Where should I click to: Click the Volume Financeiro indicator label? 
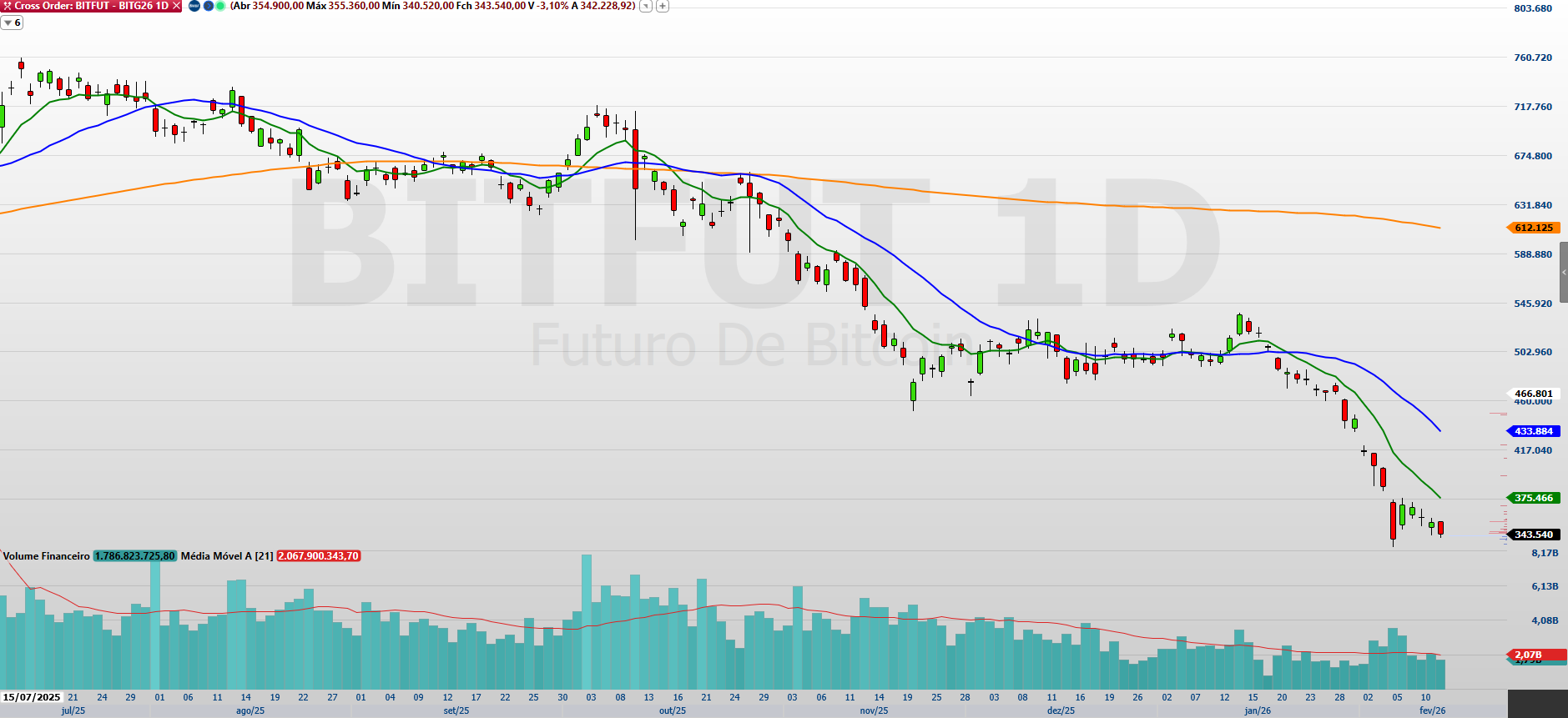coord(46,556)
